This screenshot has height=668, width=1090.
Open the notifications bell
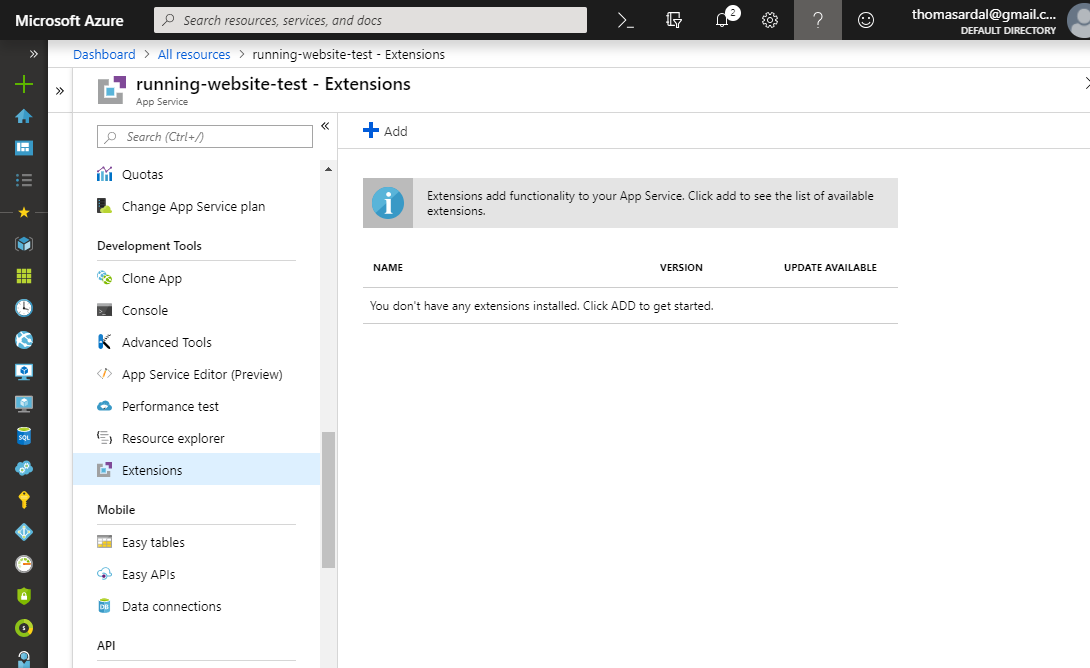(x=722, y=20)
